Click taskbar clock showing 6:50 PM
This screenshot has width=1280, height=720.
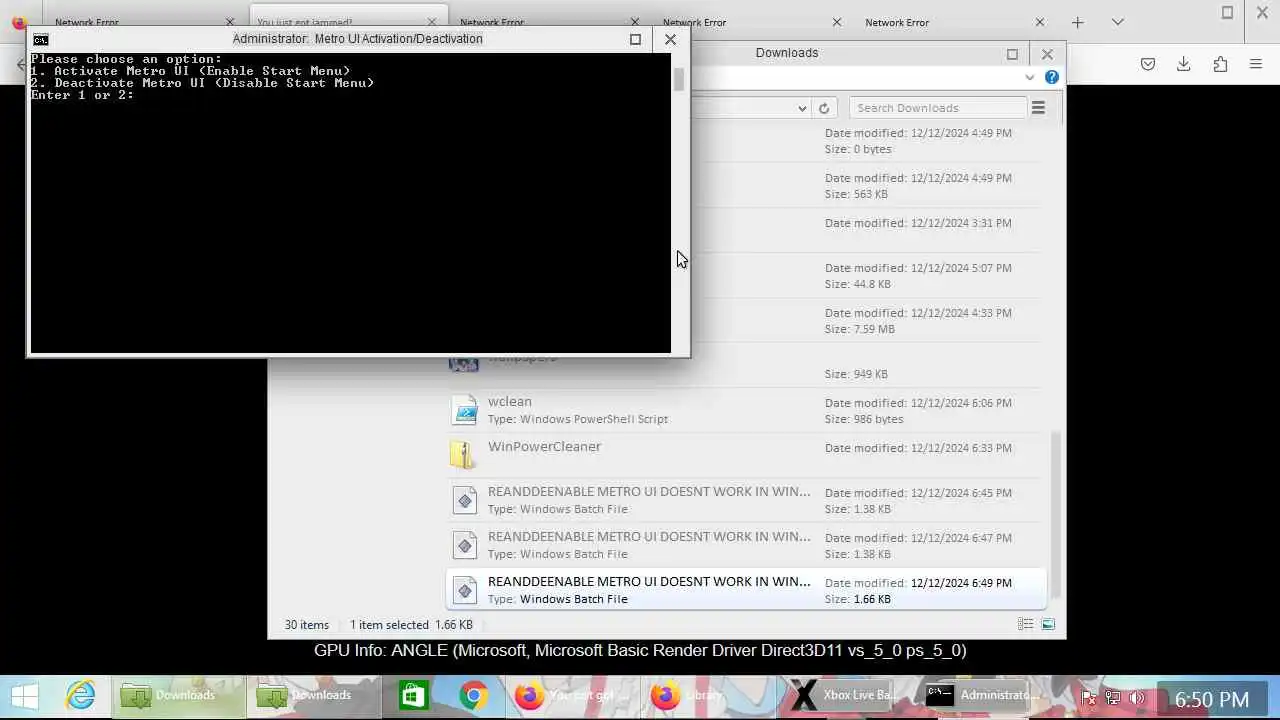click(x=1212, y=699)
